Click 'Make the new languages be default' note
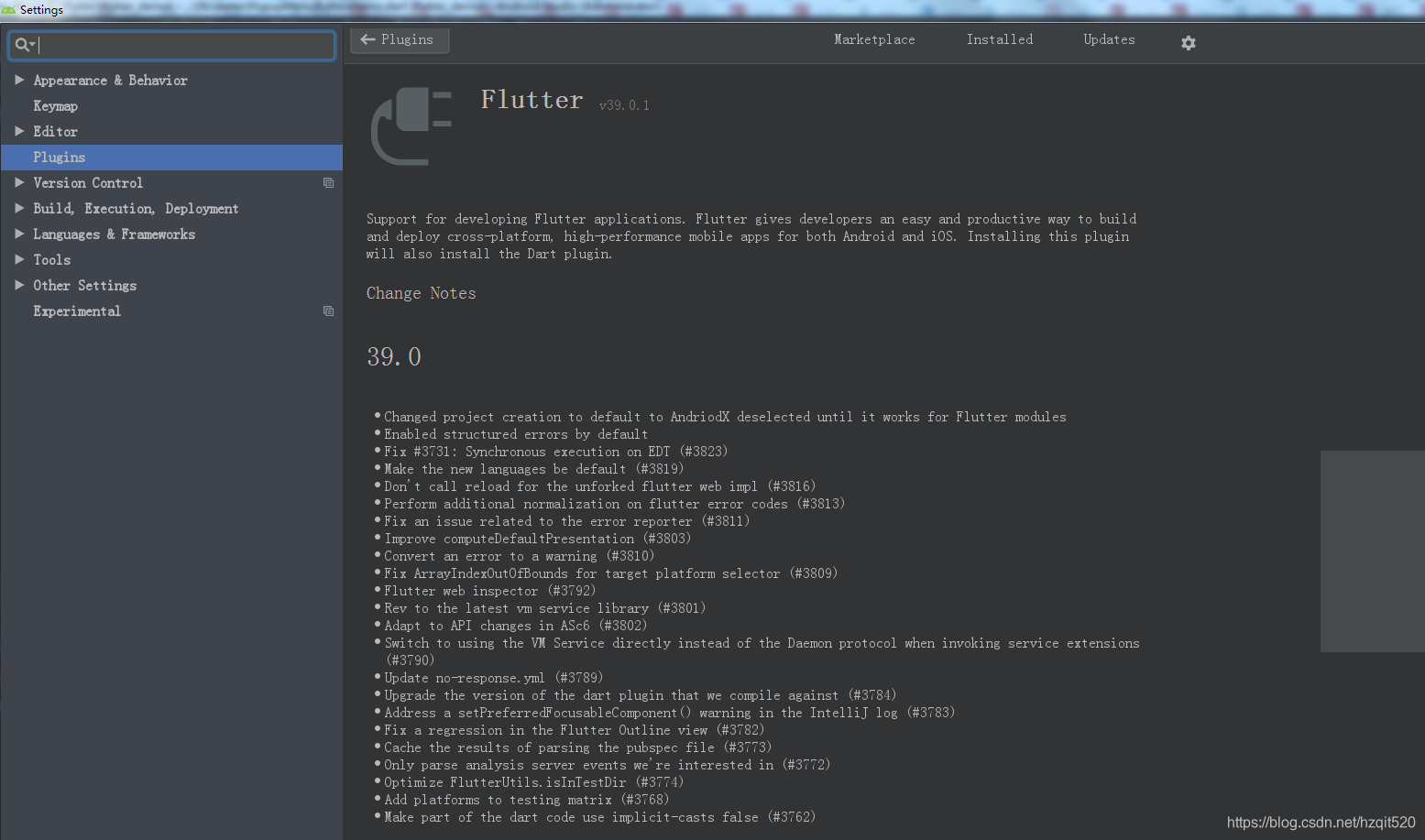The height and width of the screenshot is (840, 1425). tap(533, 469)
